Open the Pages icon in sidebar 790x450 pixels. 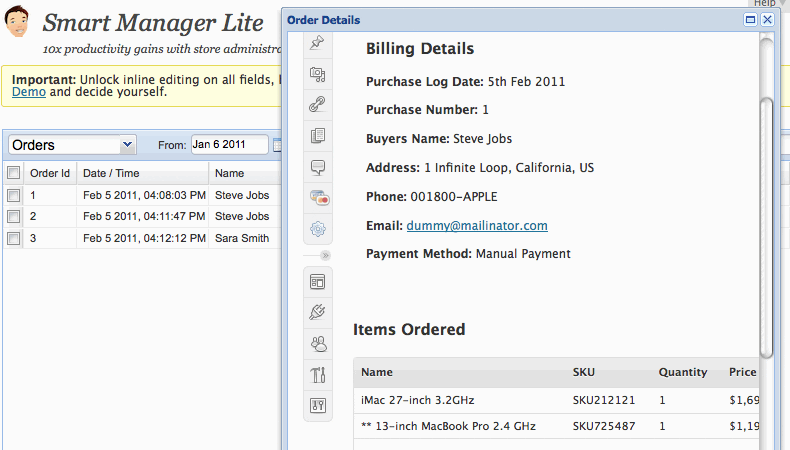(317, 136)
